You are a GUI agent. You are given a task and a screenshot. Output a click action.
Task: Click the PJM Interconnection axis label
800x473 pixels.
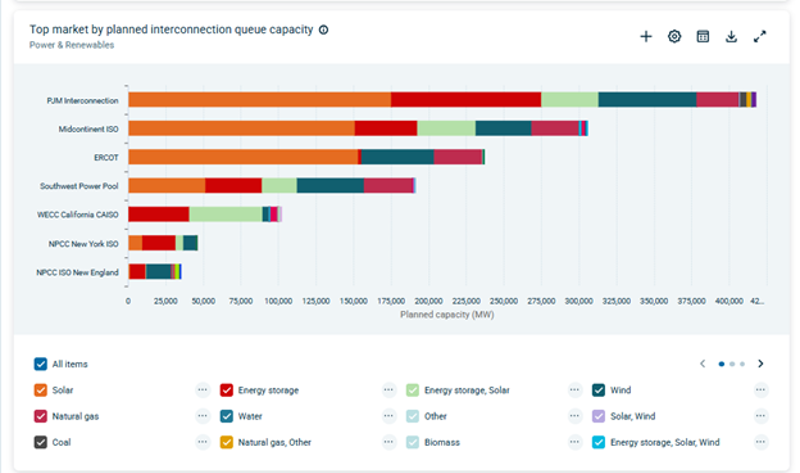(83, 100)
